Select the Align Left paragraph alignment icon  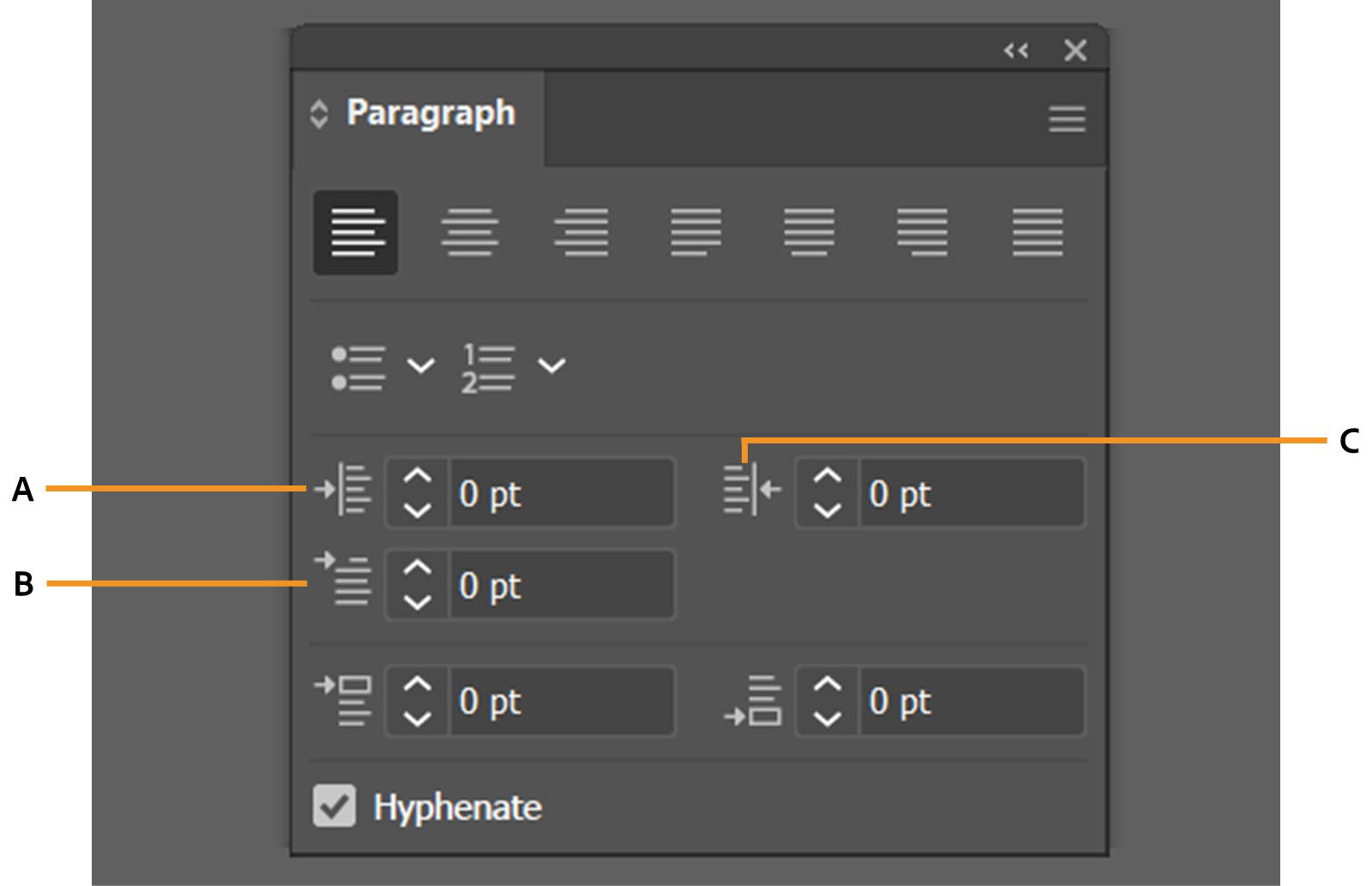pyautogui.click(x=354, y=233)
